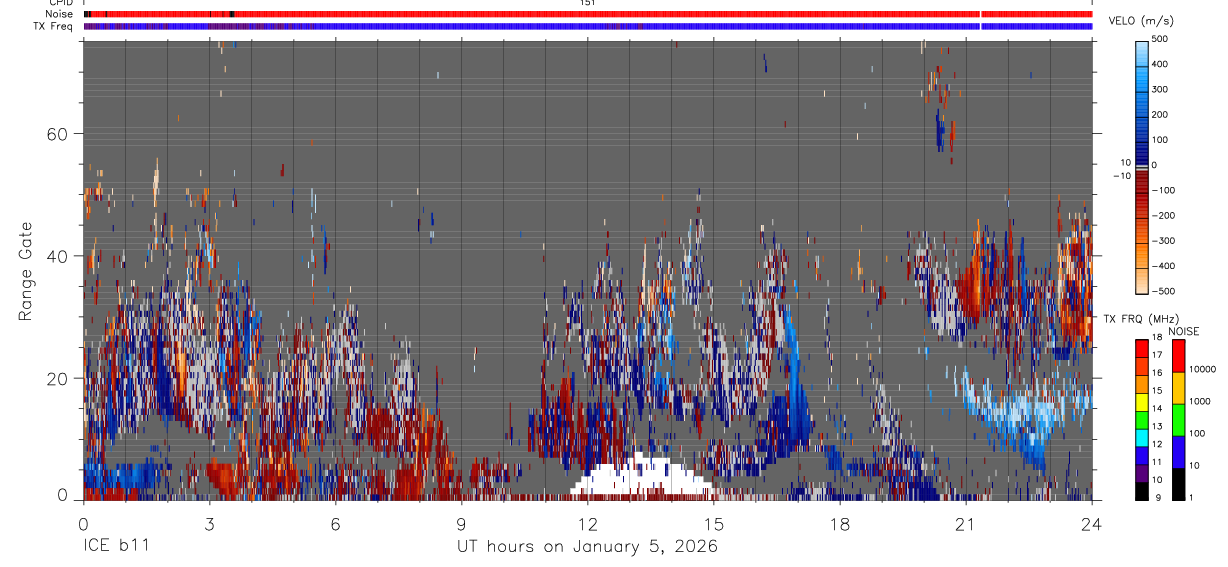Click the 'Range Gate' axis label
The image size is (1228, 567).
tap(26, 270)
